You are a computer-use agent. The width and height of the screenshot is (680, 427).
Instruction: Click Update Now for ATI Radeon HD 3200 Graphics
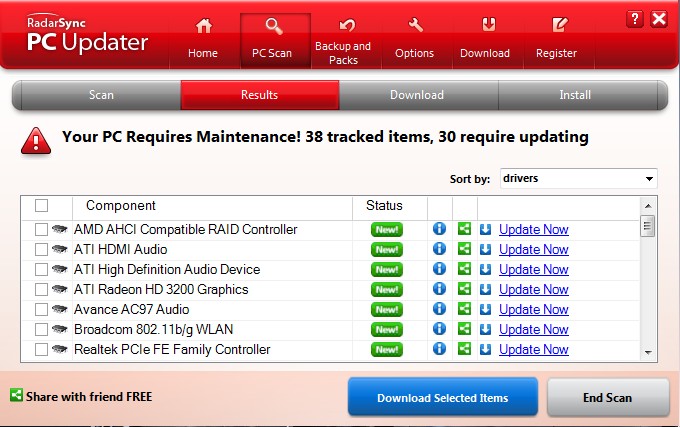pyautogui.click(x=533, y=289)
